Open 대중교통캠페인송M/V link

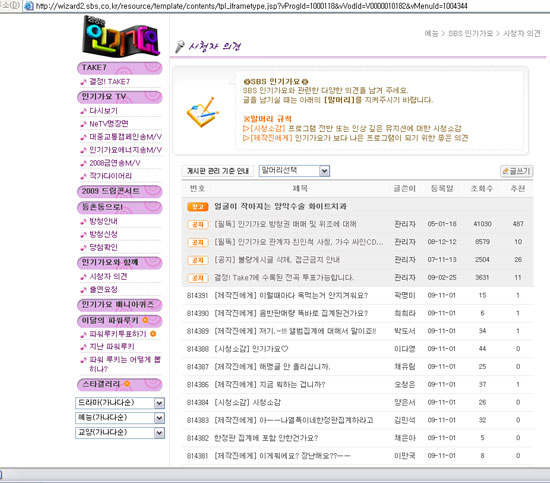tap(125, 137)
